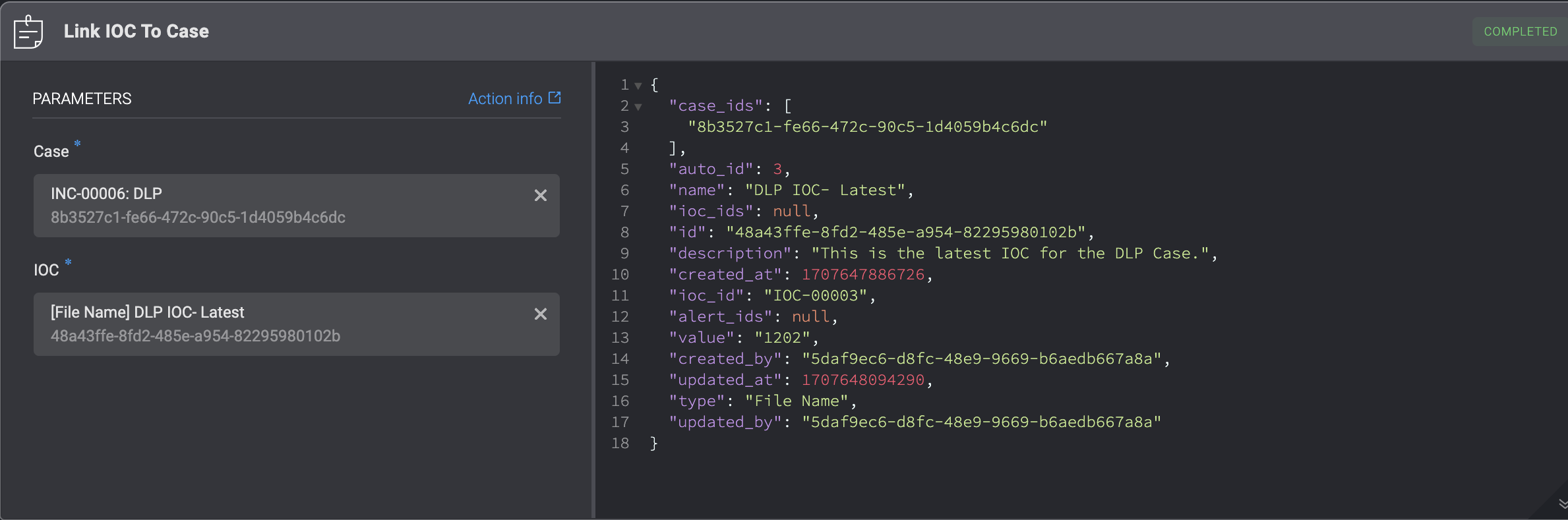Clear the DLP IOC- Latest selection

coord(540,314)
